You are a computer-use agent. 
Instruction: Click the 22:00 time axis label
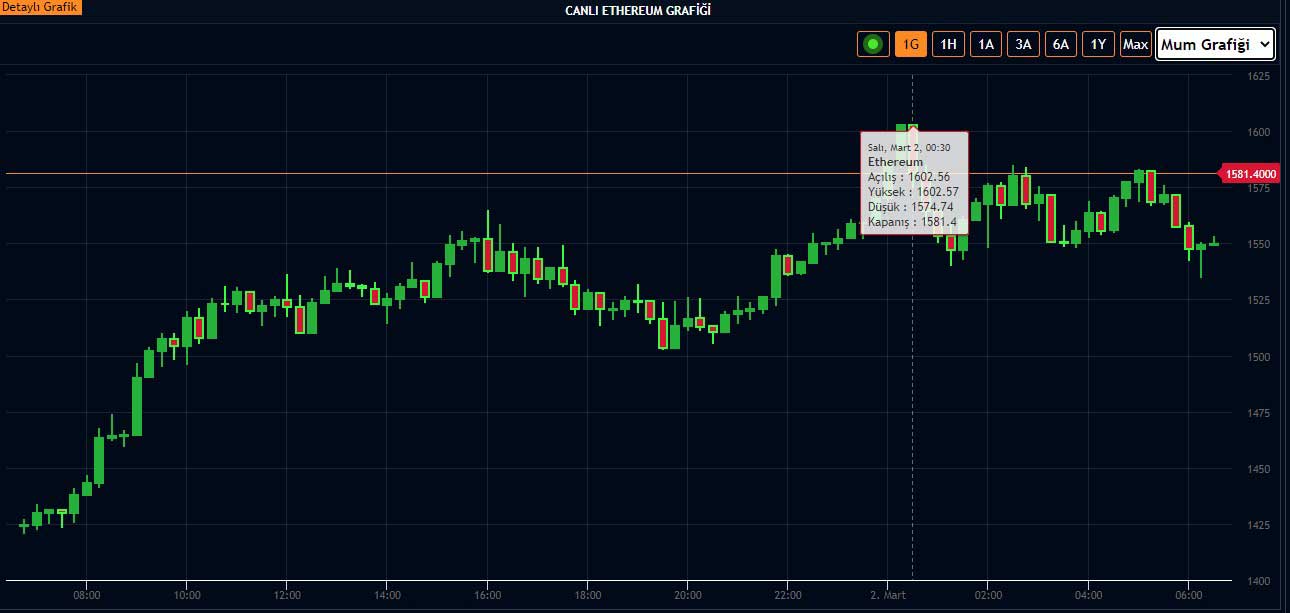788,595
